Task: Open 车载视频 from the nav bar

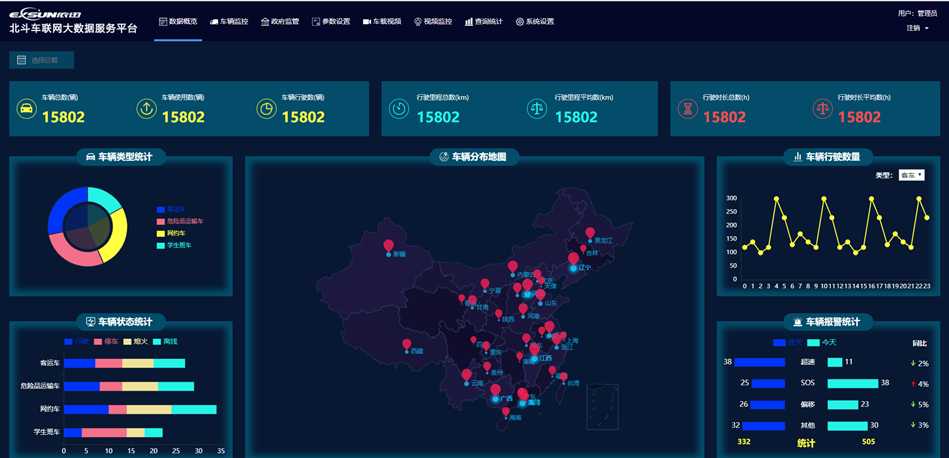Action: 382,21
